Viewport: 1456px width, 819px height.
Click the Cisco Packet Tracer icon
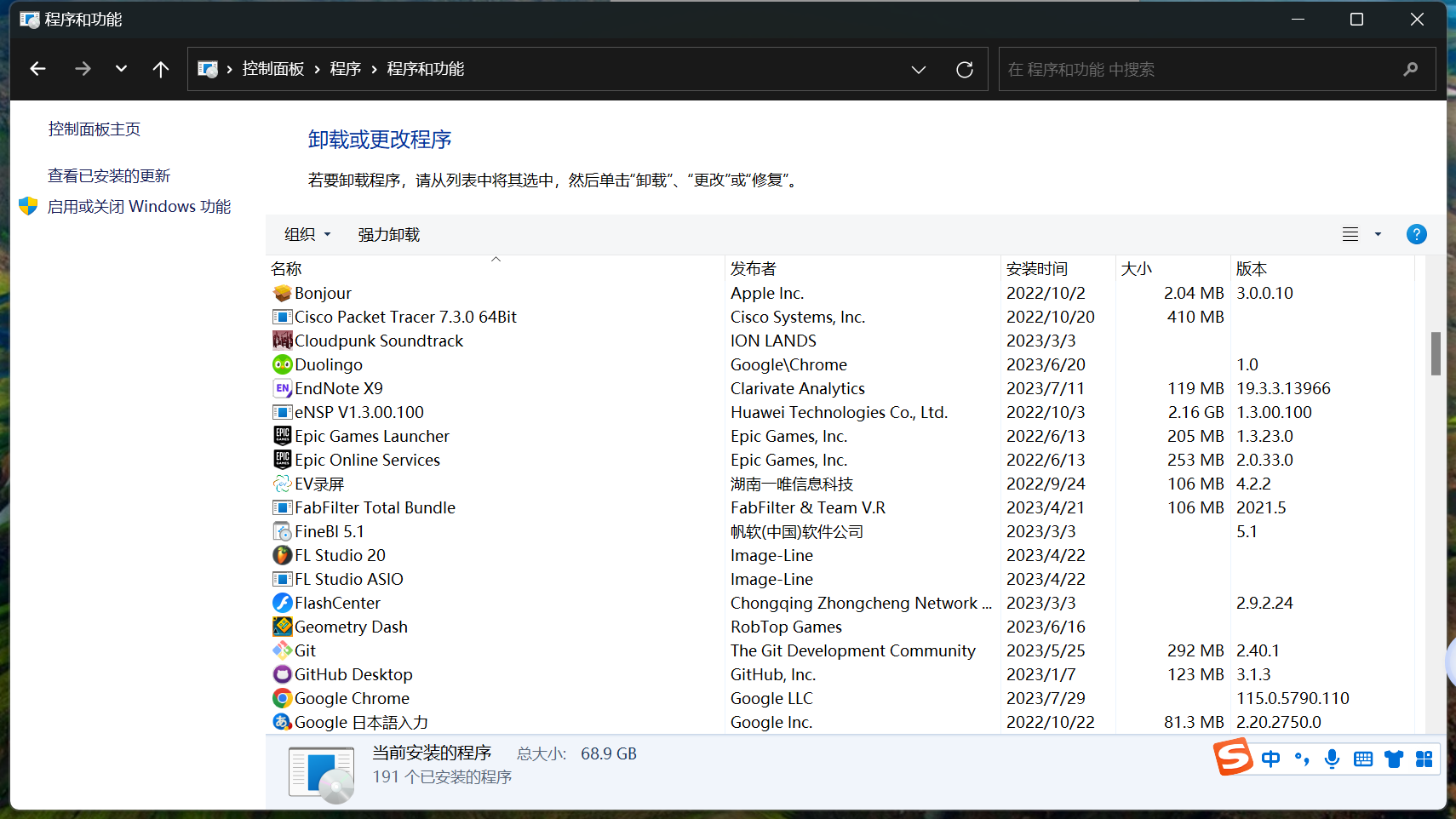point(283,317)
